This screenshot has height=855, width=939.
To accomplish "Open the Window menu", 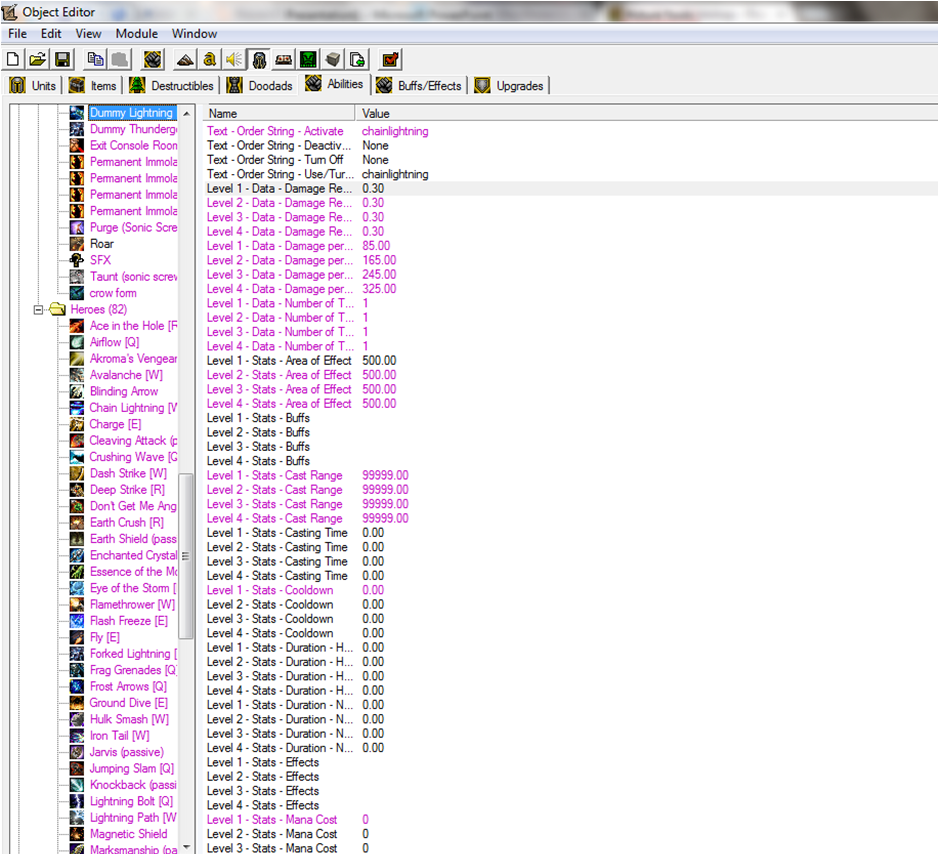I will pyautogui.click(x=194, y=34).
